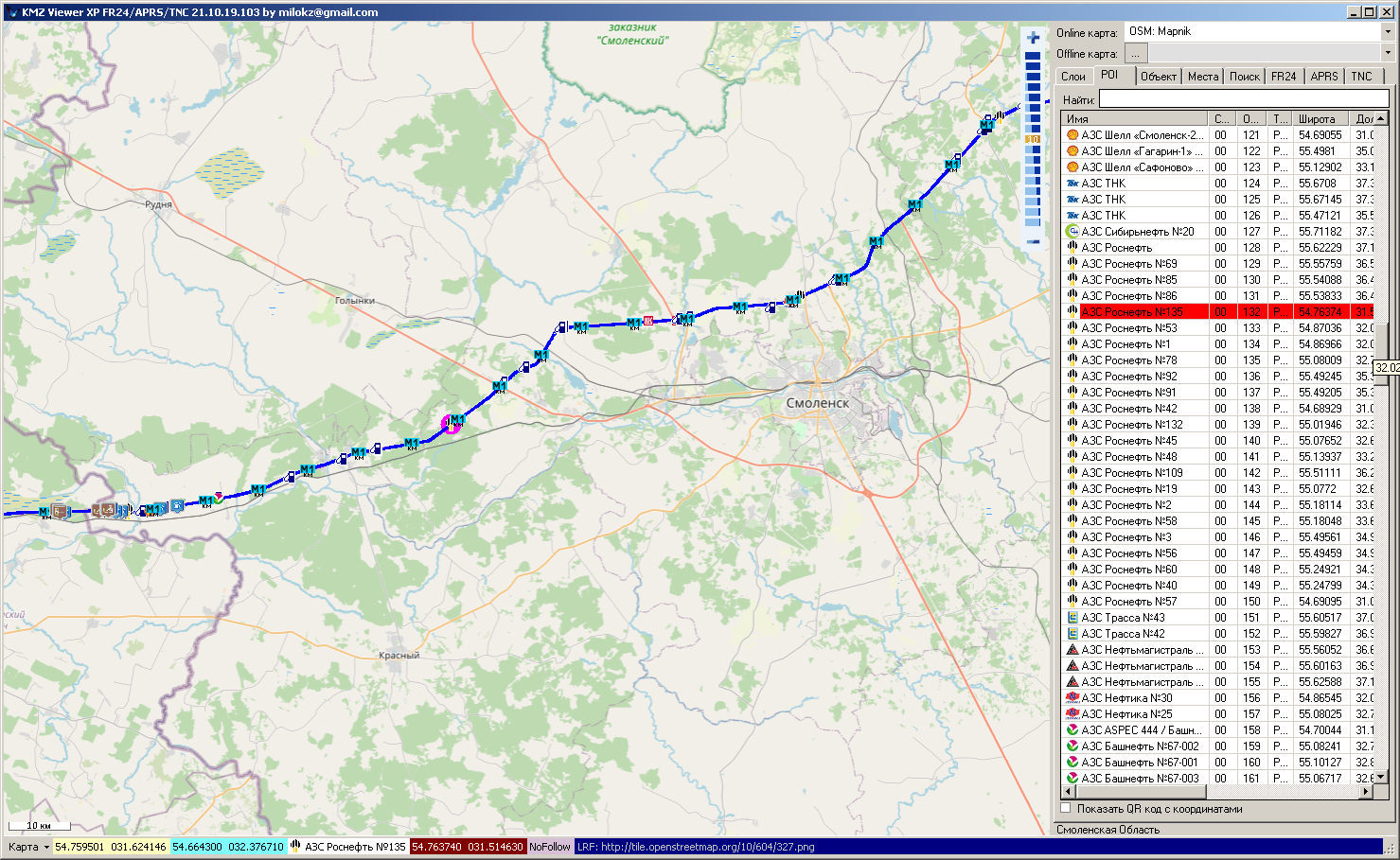Click status coordinates '54.664300 032.376710'
1400x860 pixels.
[x=228, y=847]
